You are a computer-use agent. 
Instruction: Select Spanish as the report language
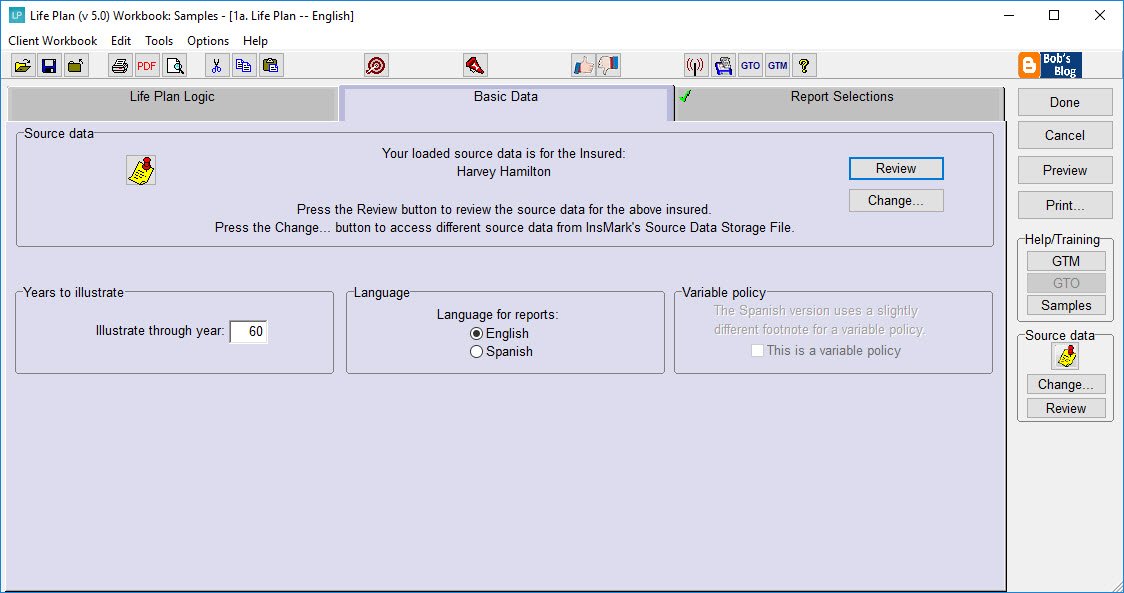click(476, 351)
